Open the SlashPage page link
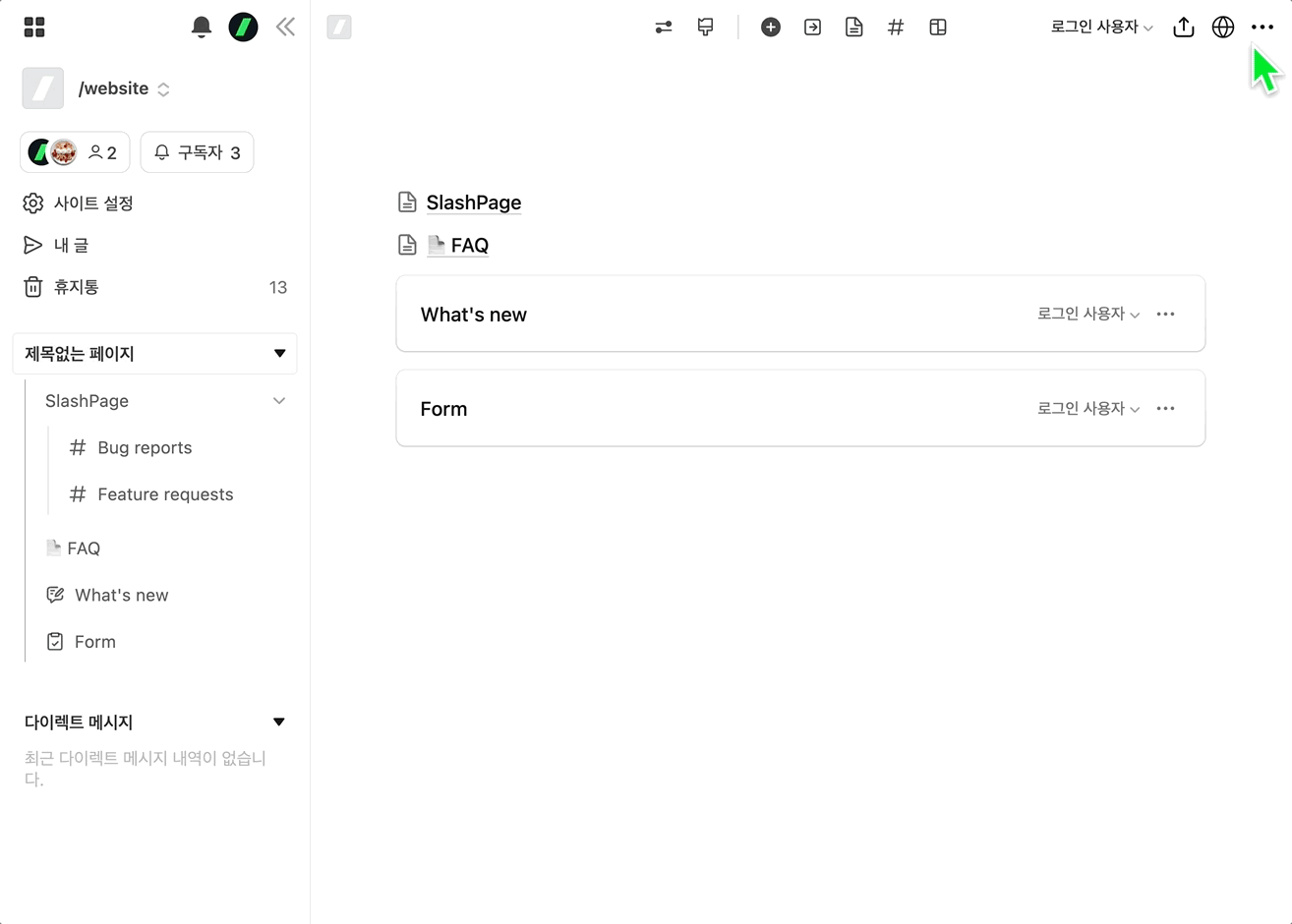The height and width of the screenshot is (924, 1292). point(473,202)
